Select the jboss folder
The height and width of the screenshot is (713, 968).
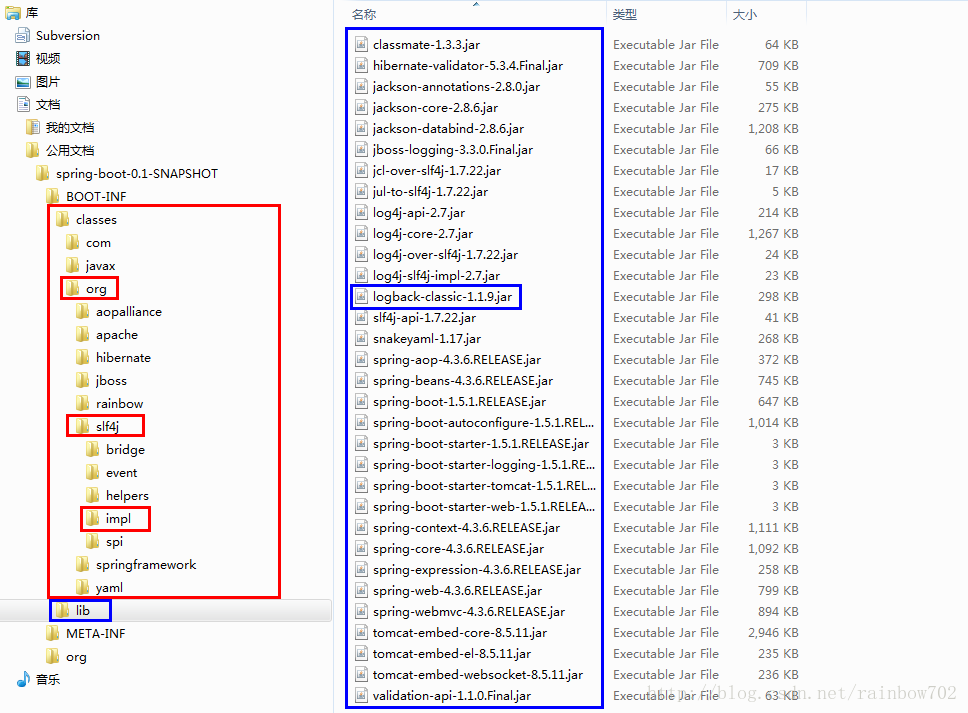click(x=111, y=381)
